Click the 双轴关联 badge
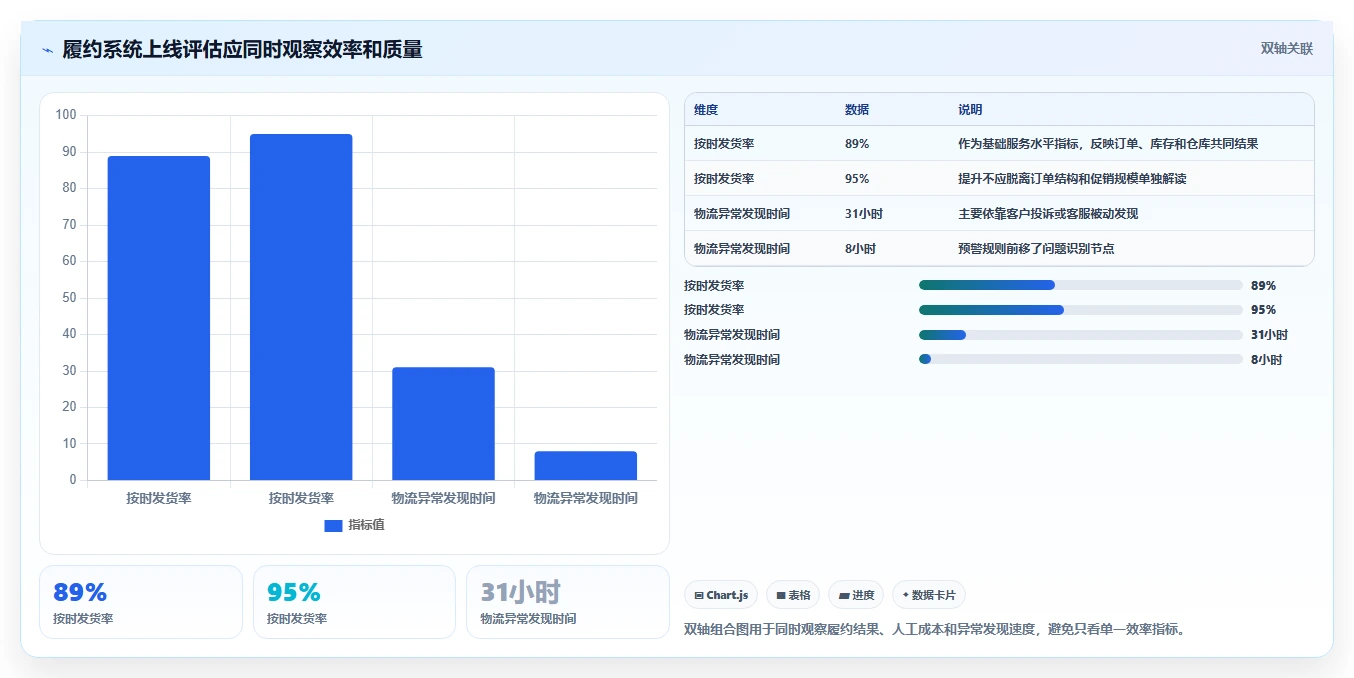 click(x=1287, y=48)
